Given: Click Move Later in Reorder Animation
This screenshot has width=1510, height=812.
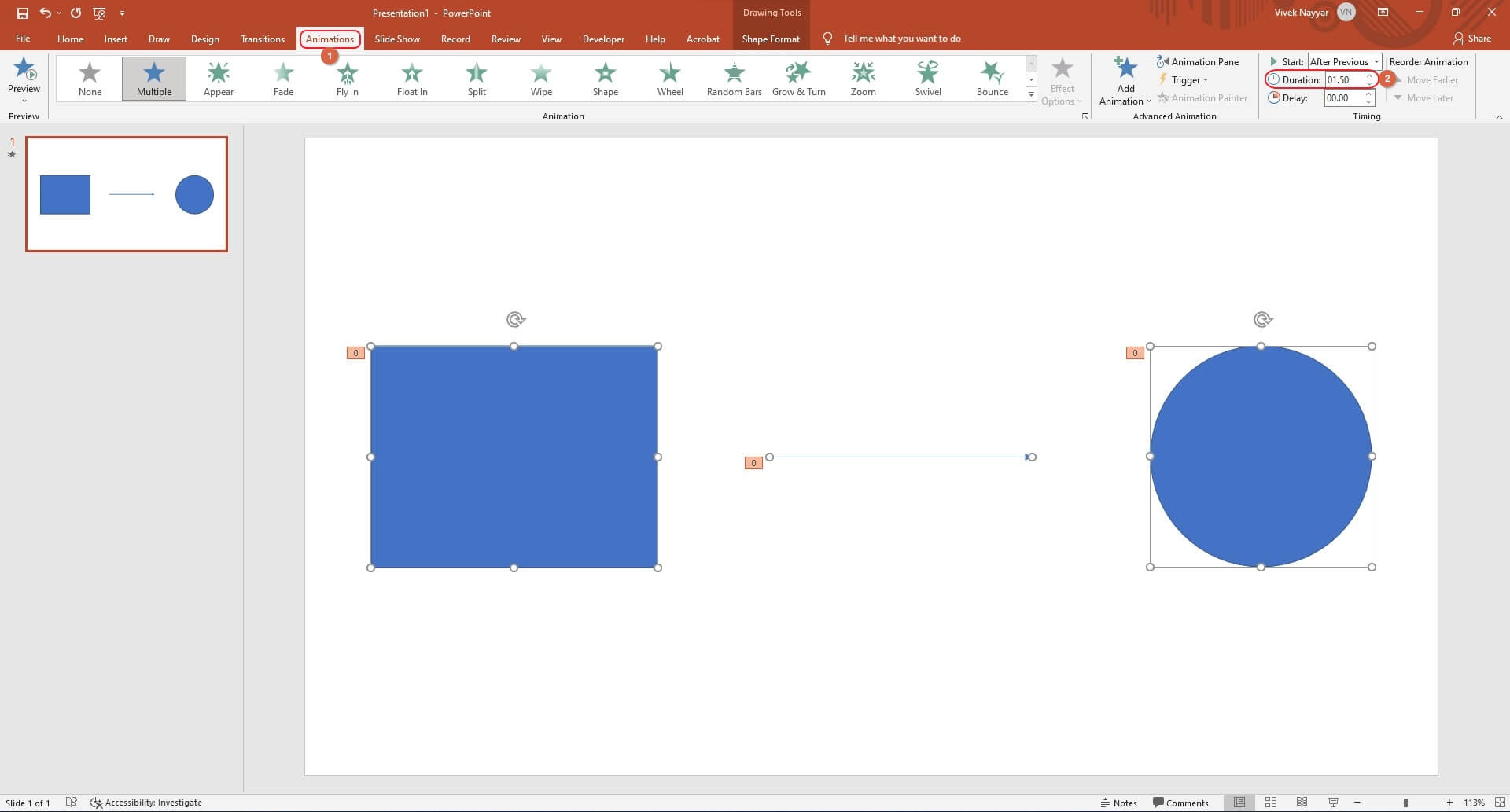Looking at the screenshot, I should (x=1423, y=98).
